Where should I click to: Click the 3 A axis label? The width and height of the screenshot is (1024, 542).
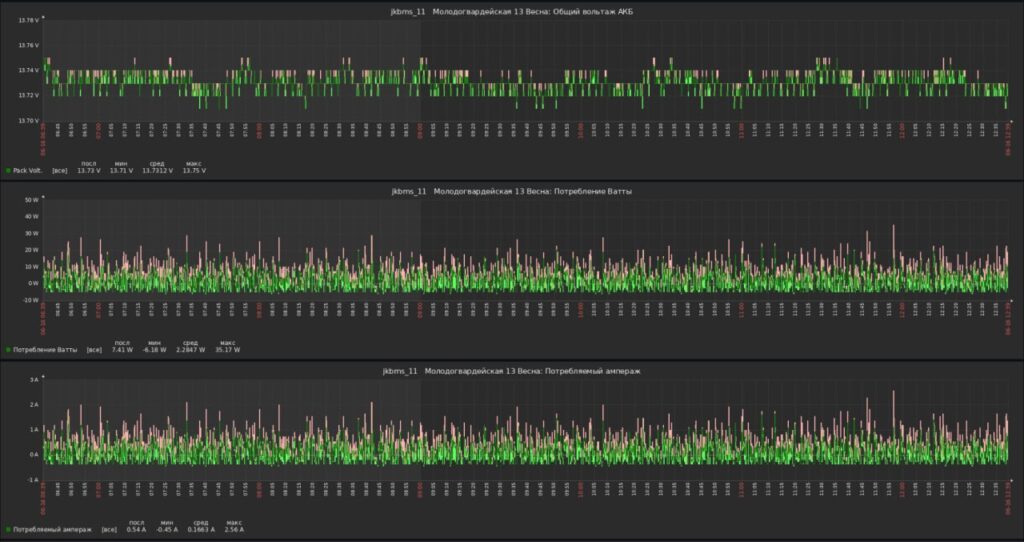pos(34,379)
